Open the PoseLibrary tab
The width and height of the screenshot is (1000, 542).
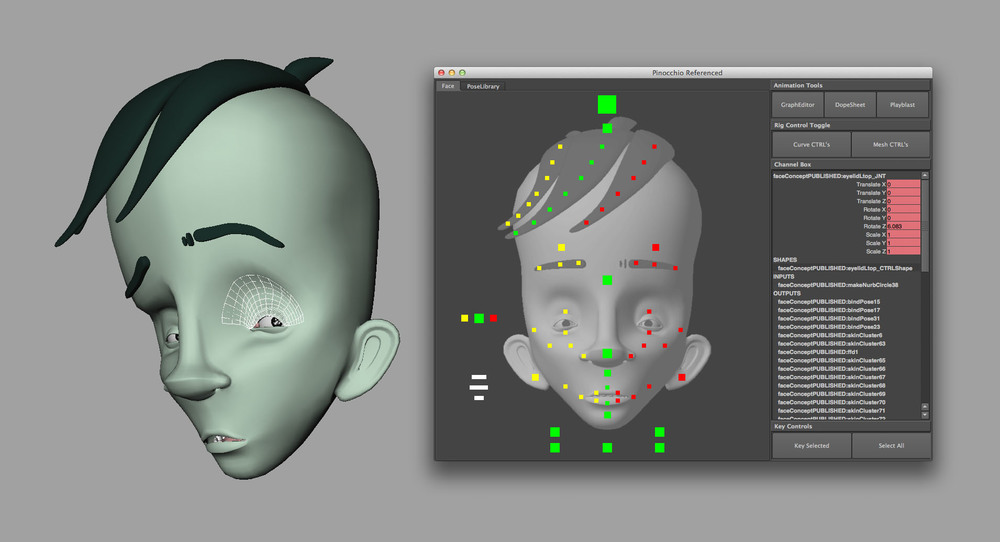click(x=483, y=86)
